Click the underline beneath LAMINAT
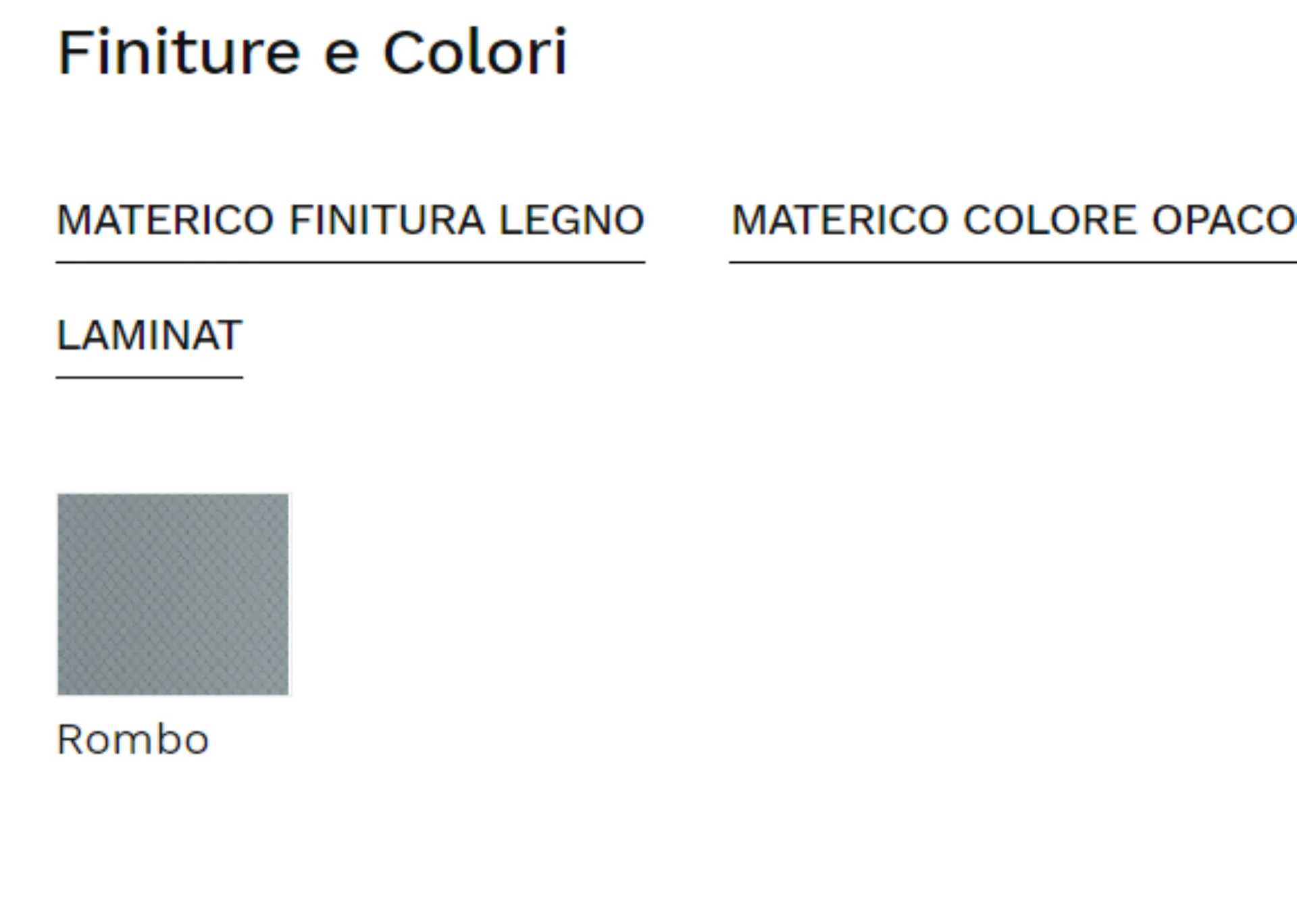This screenshot has height=924, width=1297. pos(149,378)
